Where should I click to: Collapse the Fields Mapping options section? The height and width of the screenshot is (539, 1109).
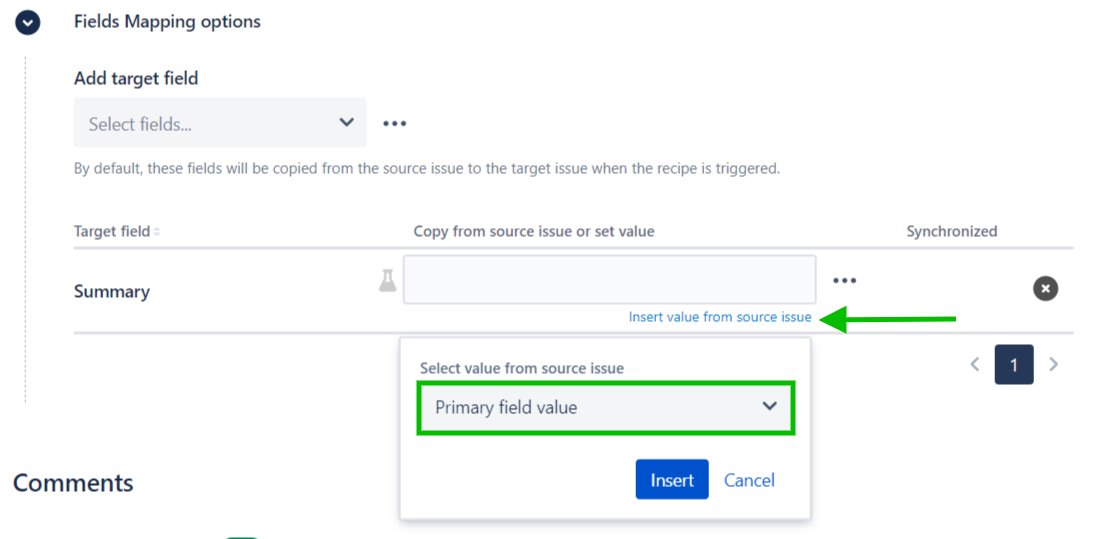pyautogui.click(x=27, y=22)
